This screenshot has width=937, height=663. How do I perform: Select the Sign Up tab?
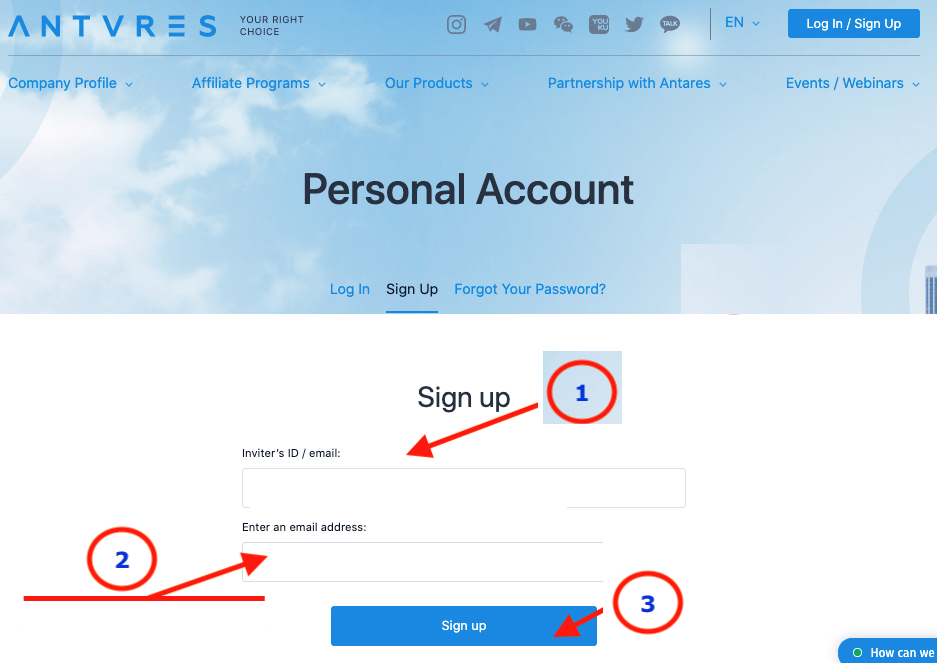pyautogui.click(x=412, y=289)
